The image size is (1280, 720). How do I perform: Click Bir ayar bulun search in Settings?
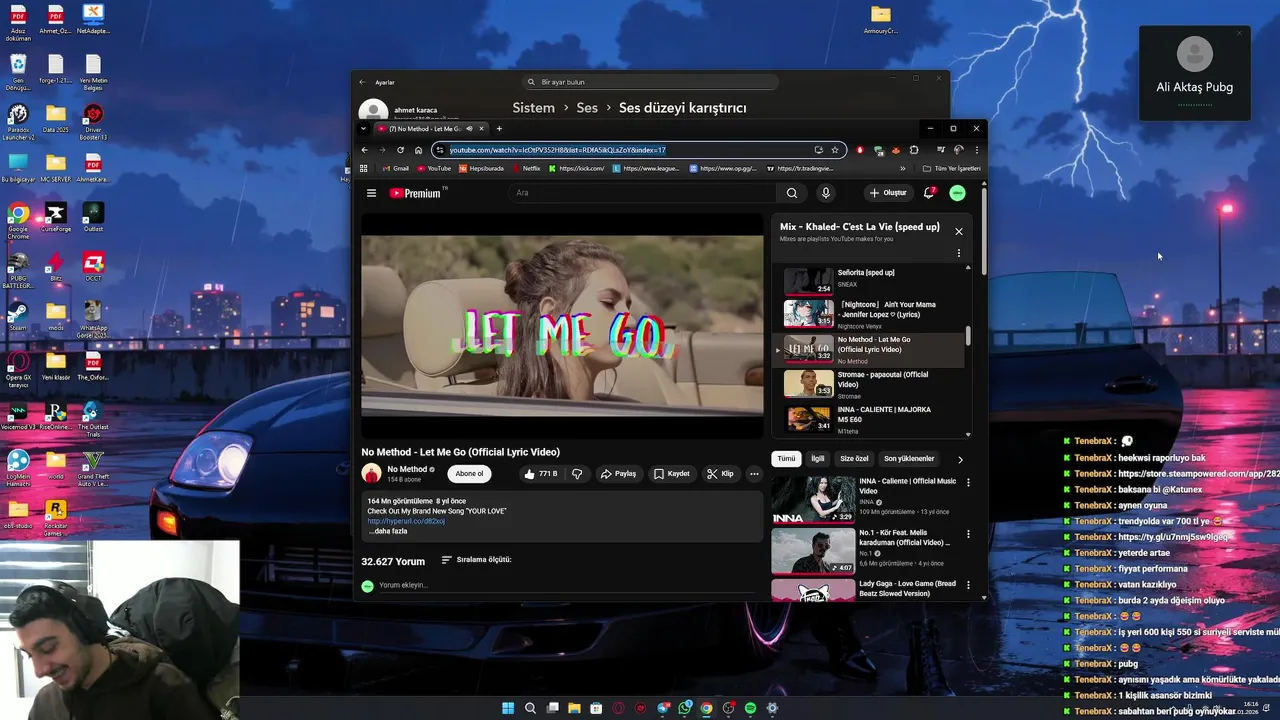pos(650,82)
